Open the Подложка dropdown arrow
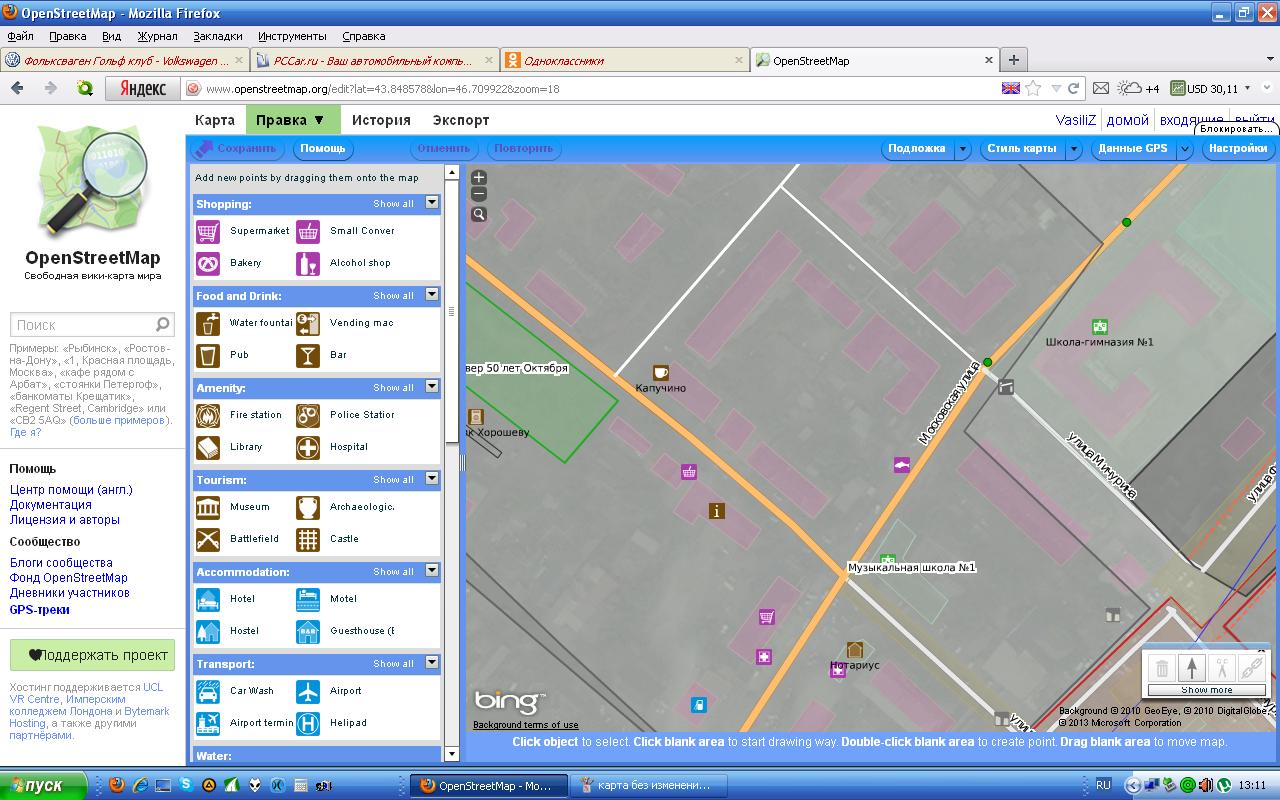Screen dimensions: 1280x800 click(x=963, y=149)
